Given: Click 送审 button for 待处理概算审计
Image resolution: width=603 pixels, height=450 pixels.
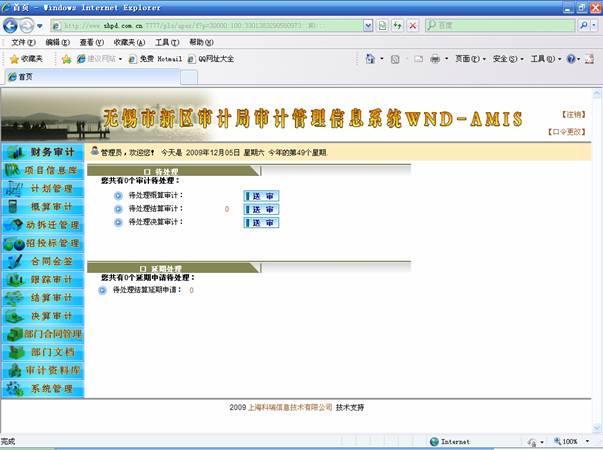Looking at the screenshot, I should click(261, 196).
